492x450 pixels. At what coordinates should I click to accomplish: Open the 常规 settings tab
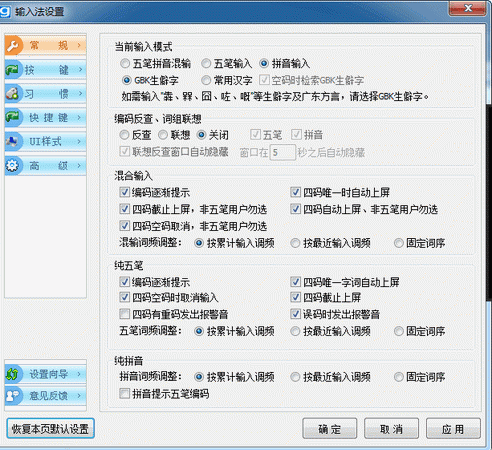click(x=46, y=45)
